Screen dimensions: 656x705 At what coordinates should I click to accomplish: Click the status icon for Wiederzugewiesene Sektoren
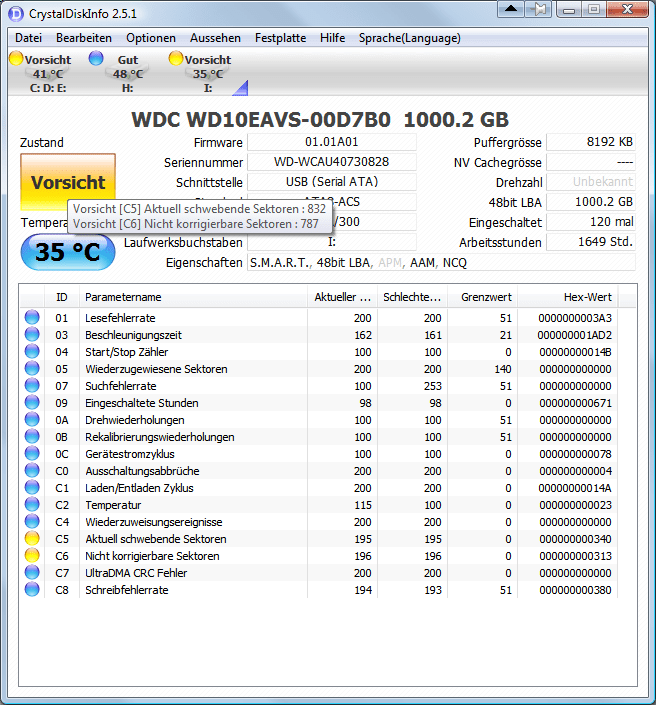[32, 368]
